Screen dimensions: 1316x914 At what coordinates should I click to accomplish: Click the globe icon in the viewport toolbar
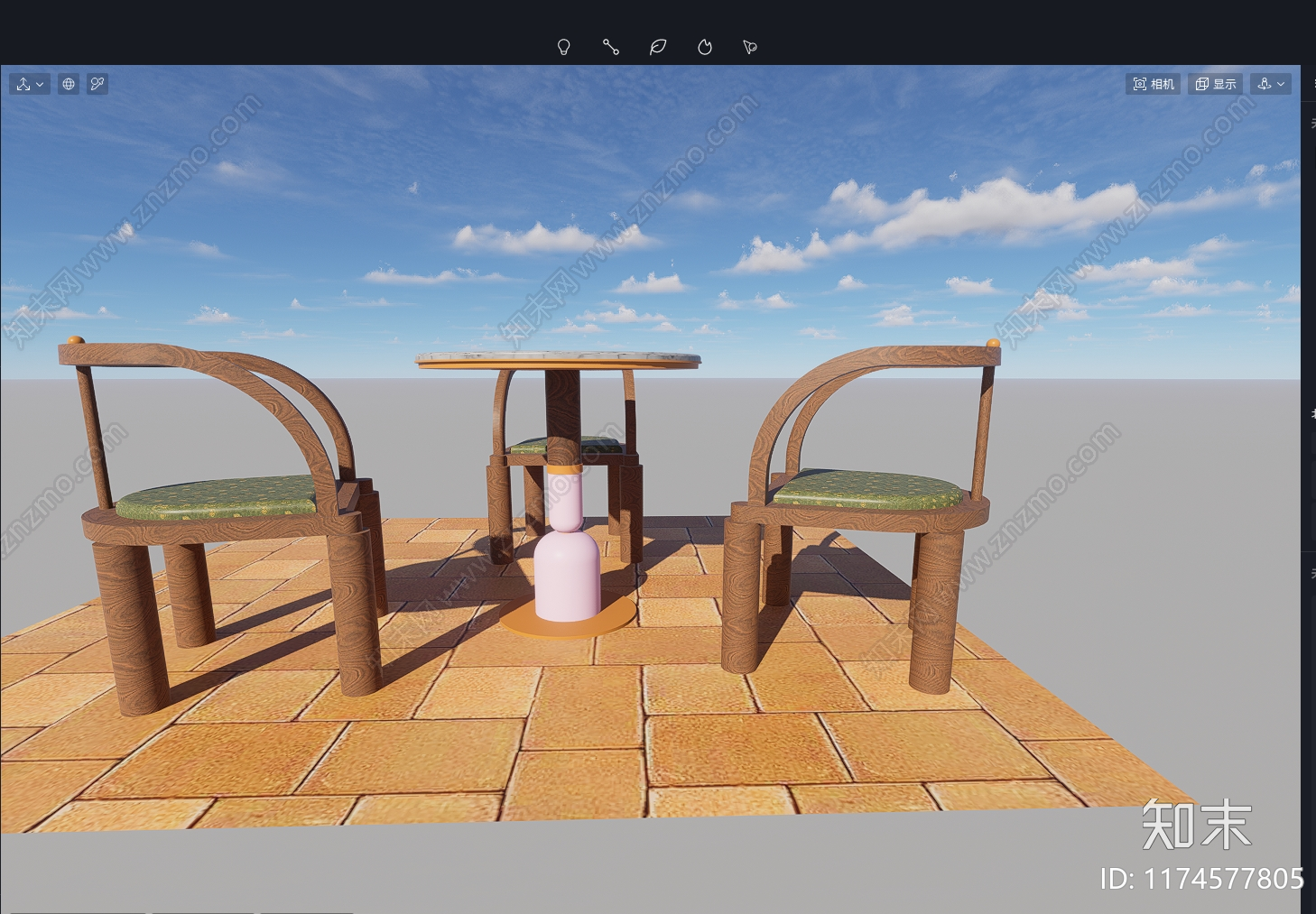click(69, 84)
